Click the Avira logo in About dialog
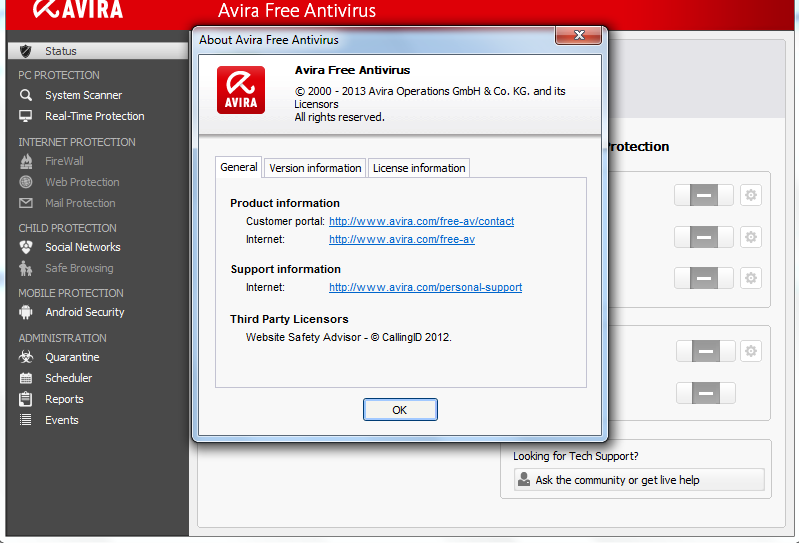The image size is (799, 543). [x=241, y=90]
